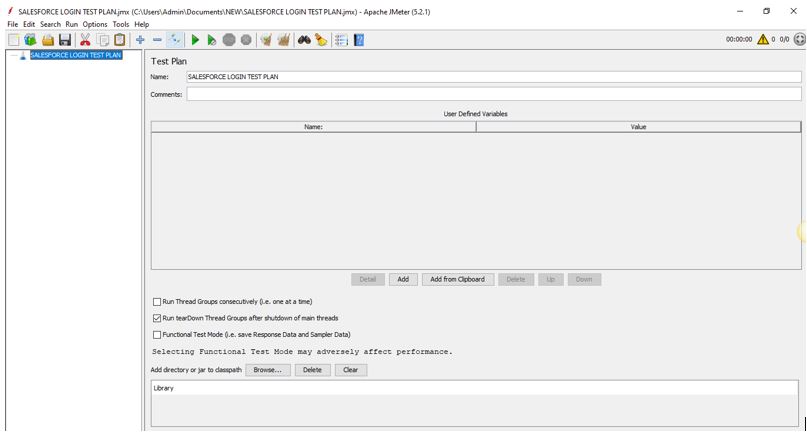This screenshot has width=807, height=432.
Task: Expand all nodes with plus icon
Action: pyautogui.click(x=140, y=40)
